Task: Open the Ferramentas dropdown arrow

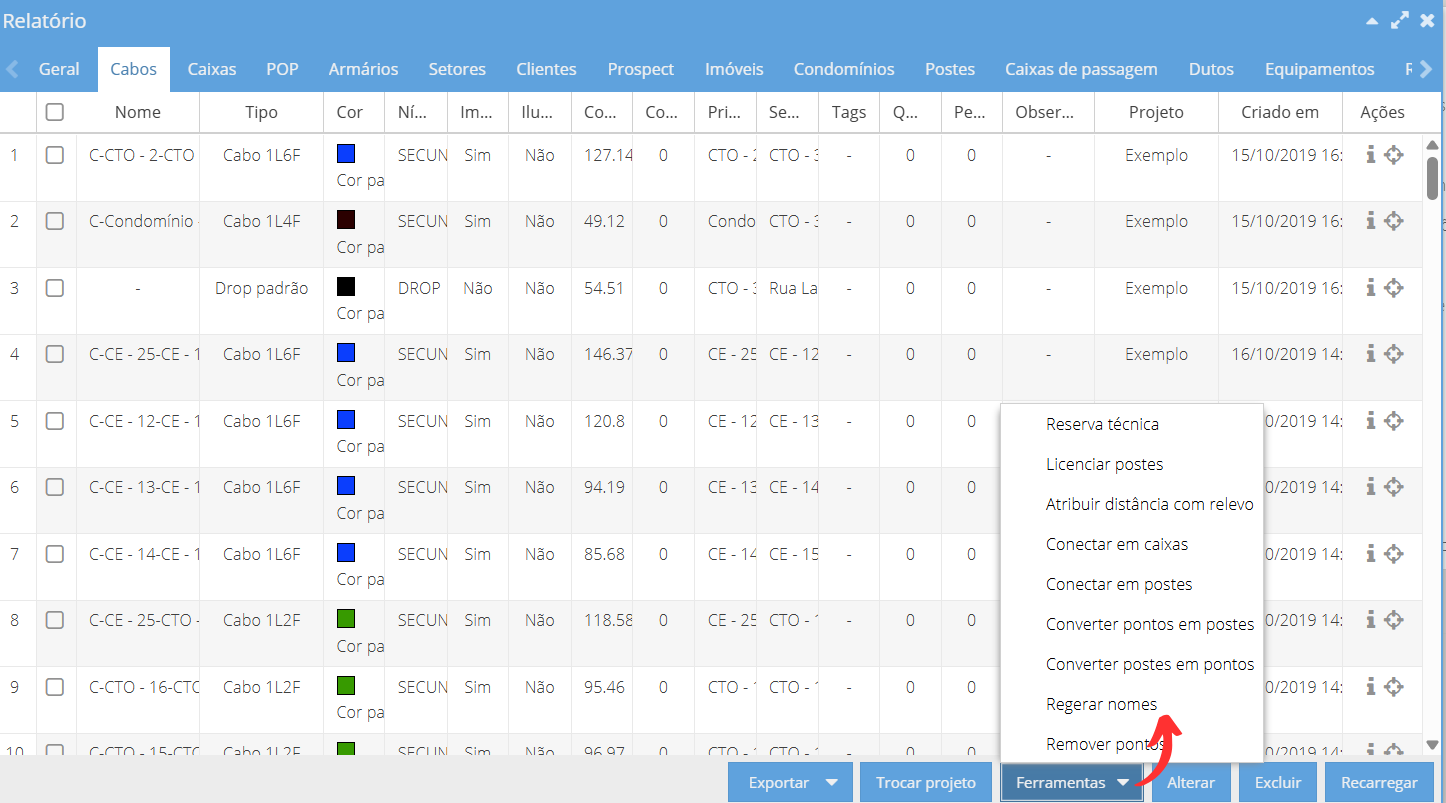Action: [1123, 783]
